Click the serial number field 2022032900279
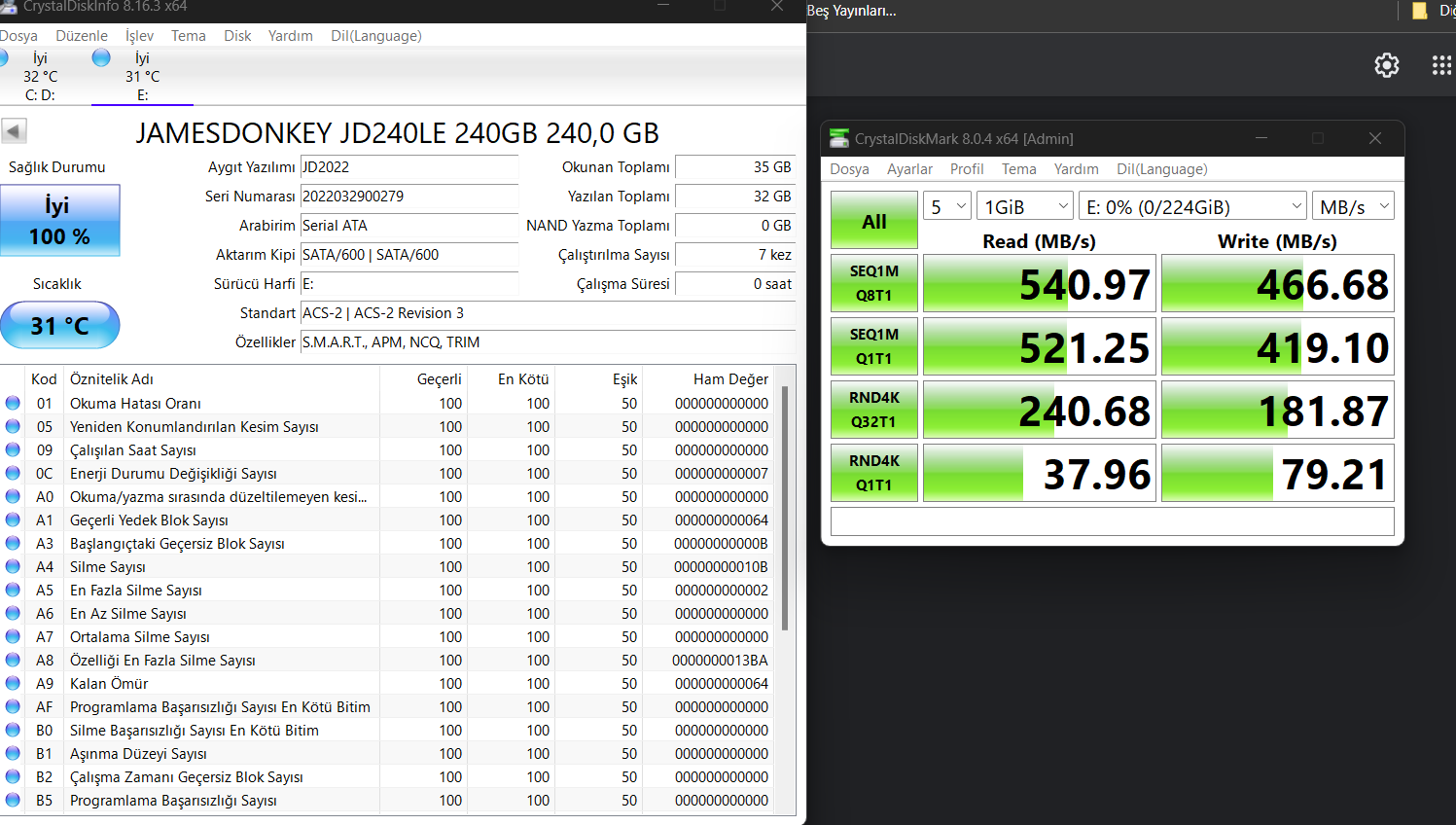The height and width of the screenshot is (825, 1456). pyautogui.click(x=409, y=197)
